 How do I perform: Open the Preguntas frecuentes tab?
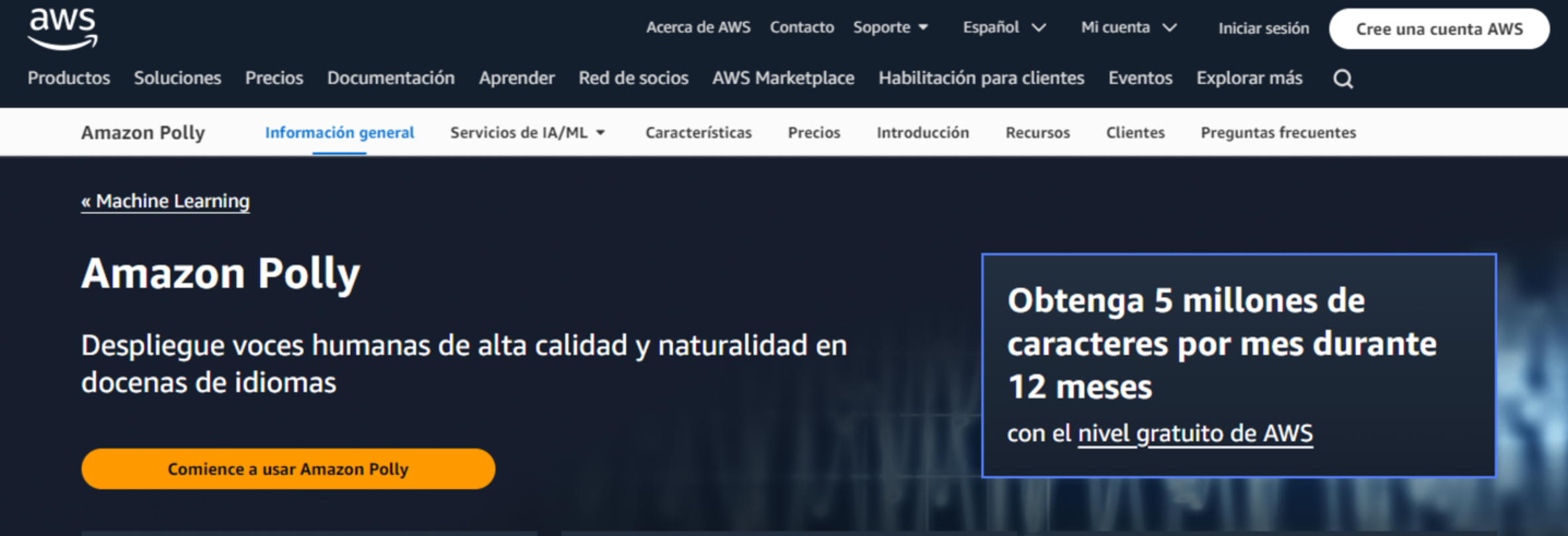pos(1278,132)
